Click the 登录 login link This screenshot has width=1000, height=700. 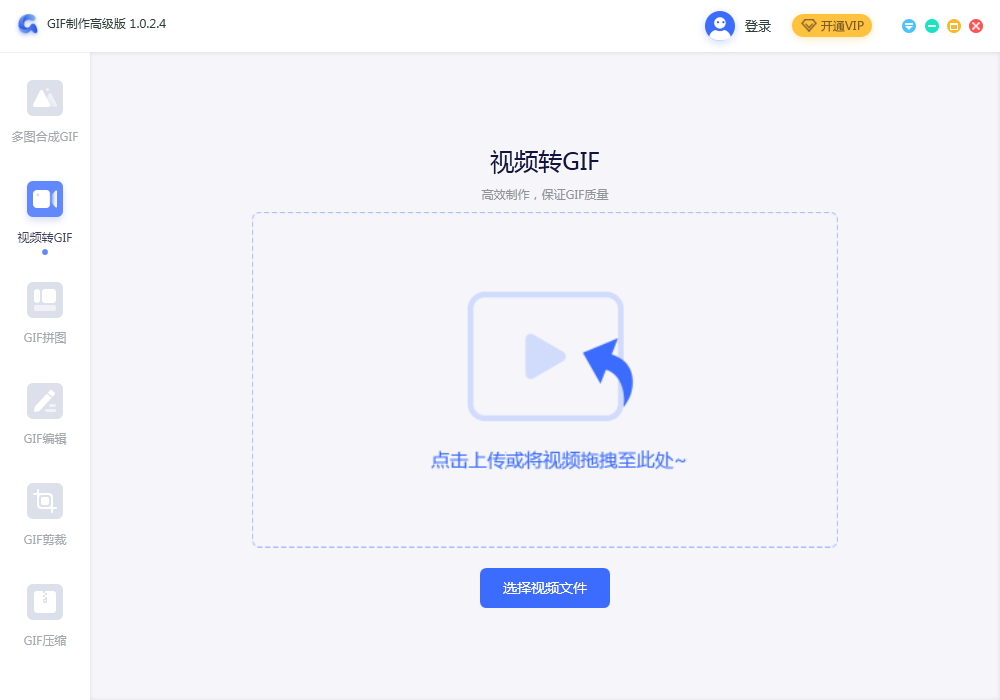point(758,26)
